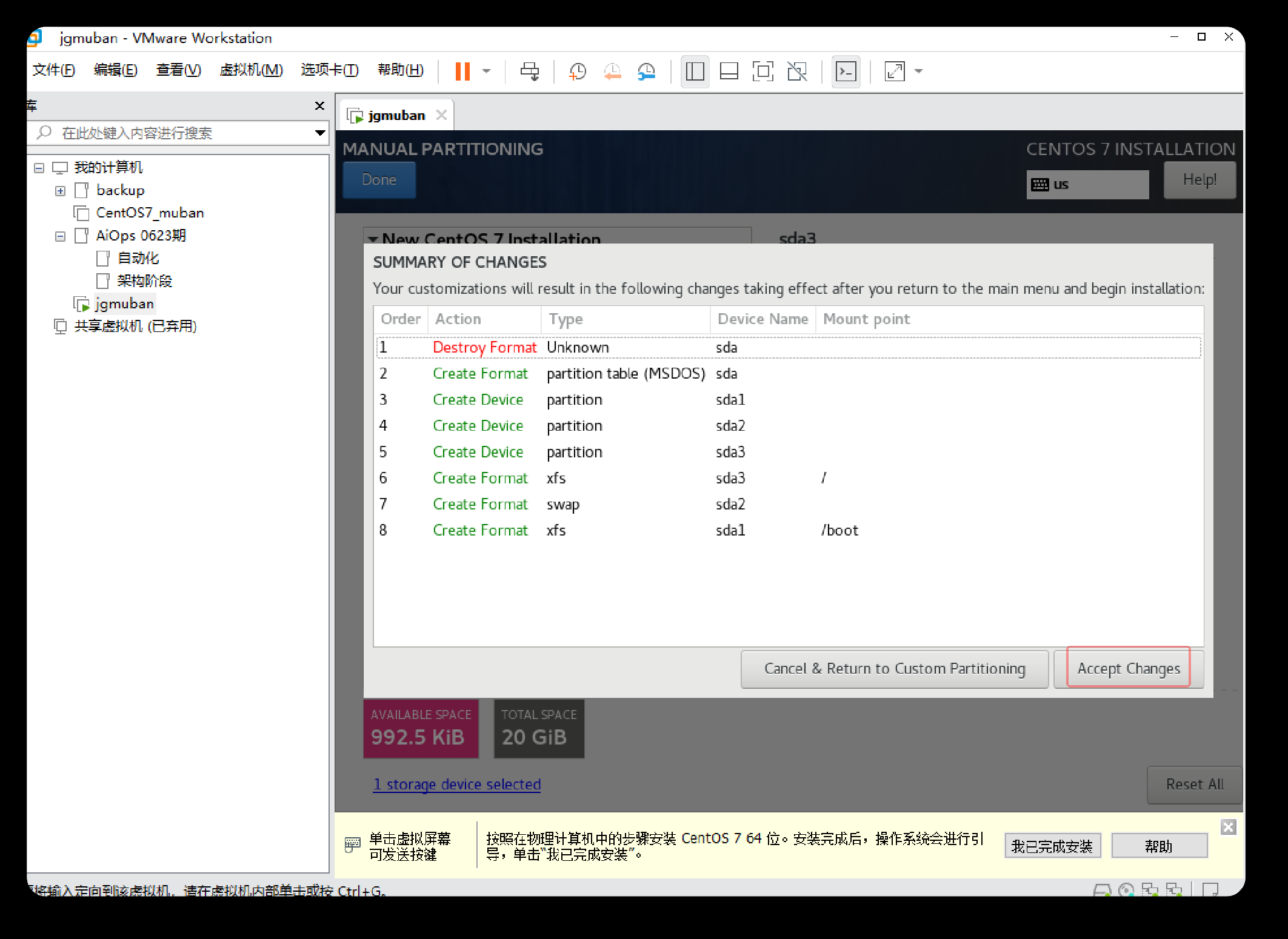The image size is (1288, 939).
Task: Click the us keyboard layout selector
Action: pyautogui.click(x=1087, y=184)
